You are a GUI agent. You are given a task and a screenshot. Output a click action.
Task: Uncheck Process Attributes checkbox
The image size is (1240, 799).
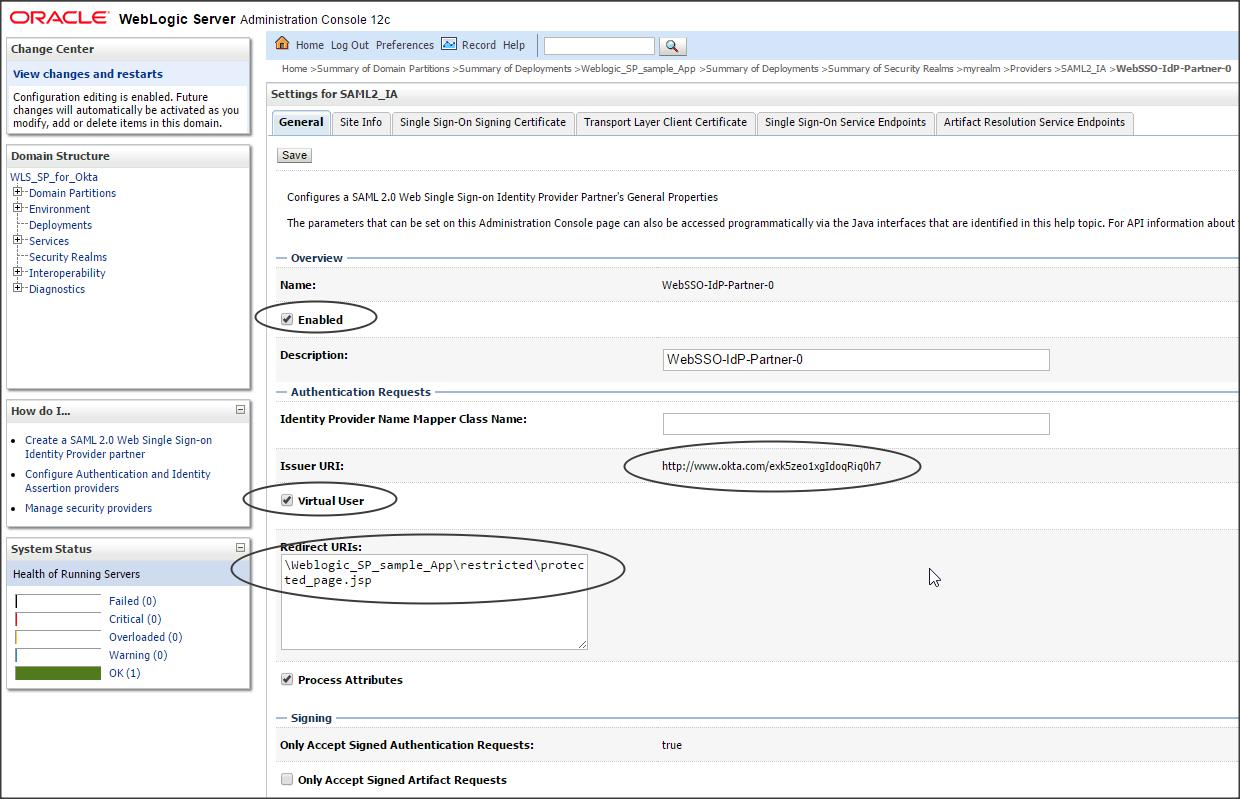[x=287, y=679]
